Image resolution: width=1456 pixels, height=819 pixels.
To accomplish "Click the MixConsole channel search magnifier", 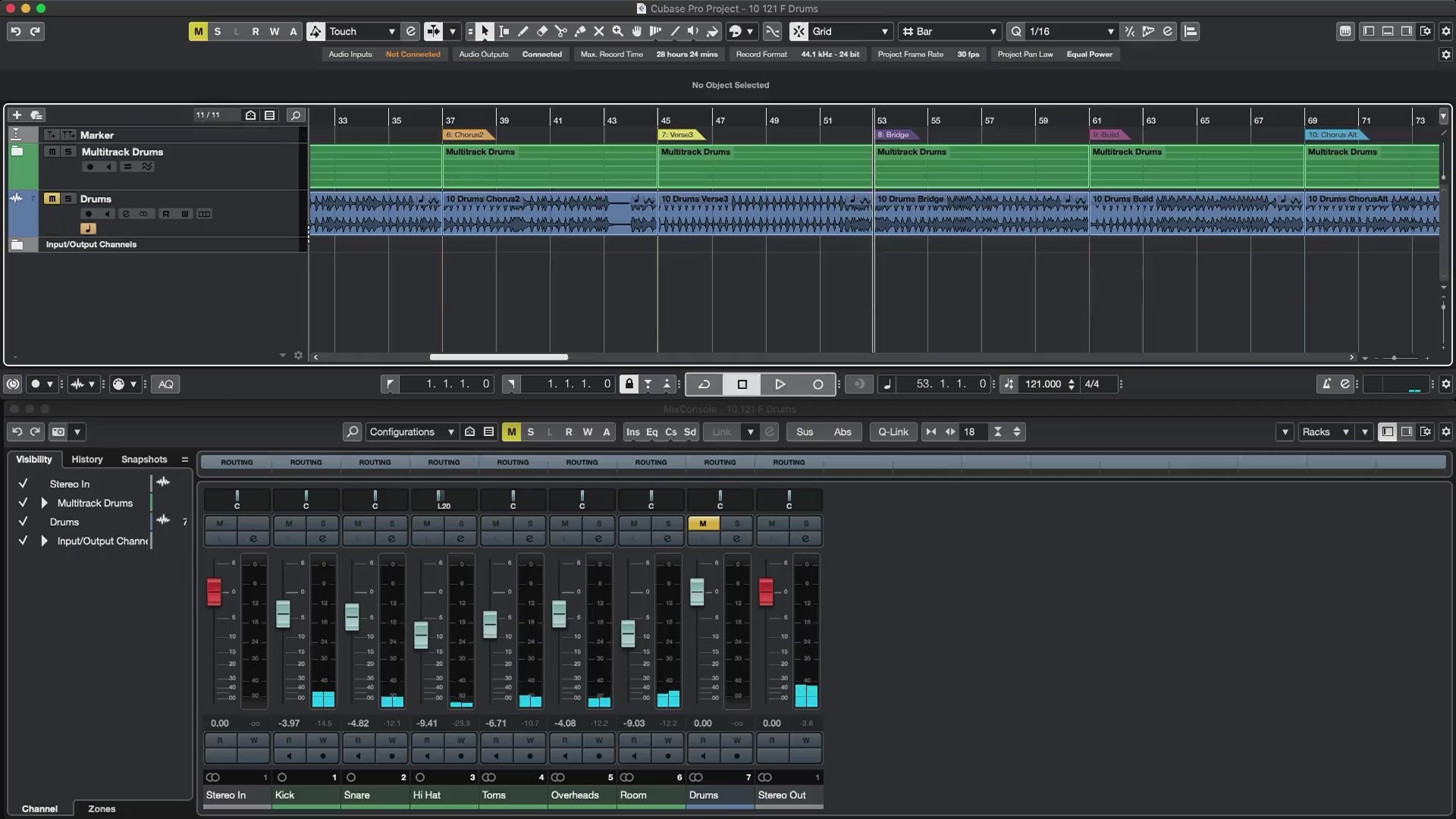I will pyautogui.click(x=352, y=431).
